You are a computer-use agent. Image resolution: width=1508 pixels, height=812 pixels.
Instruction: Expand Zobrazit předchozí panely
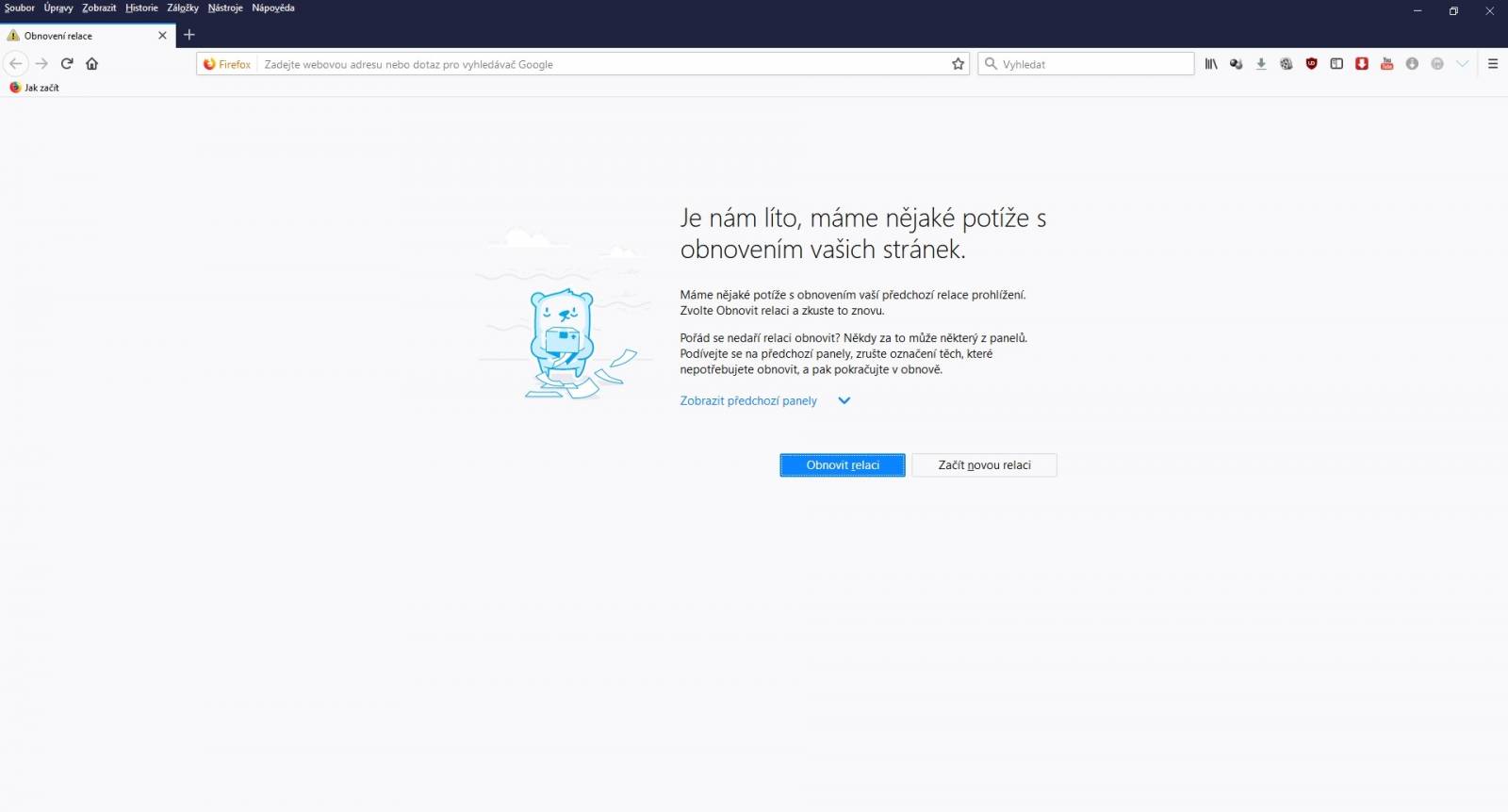click(765, 400)
